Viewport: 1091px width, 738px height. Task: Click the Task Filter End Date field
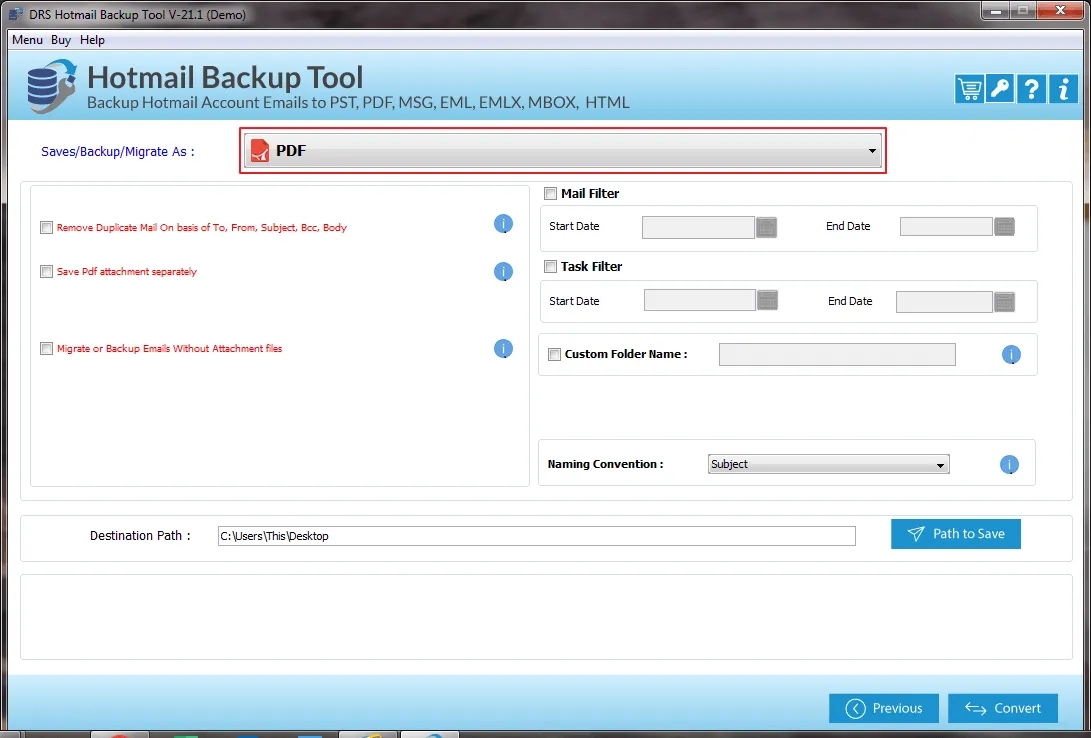click(944, 302)
